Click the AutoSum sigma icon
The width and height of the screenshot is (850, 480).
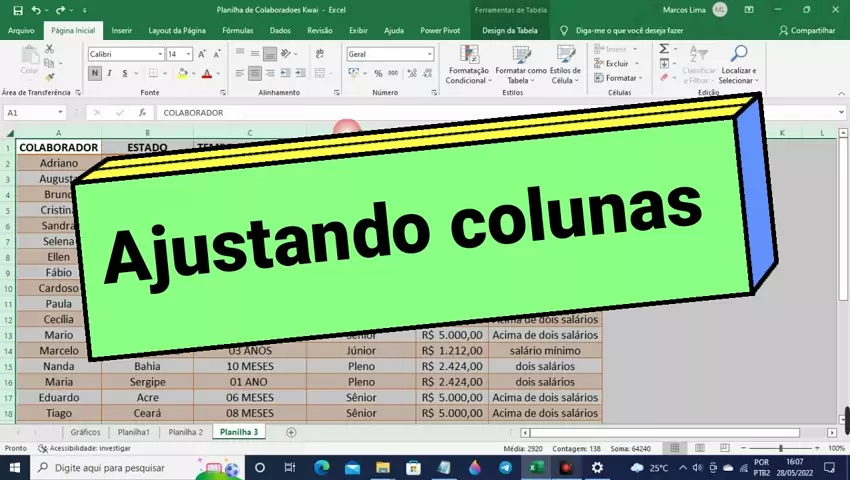pos(664,49)
